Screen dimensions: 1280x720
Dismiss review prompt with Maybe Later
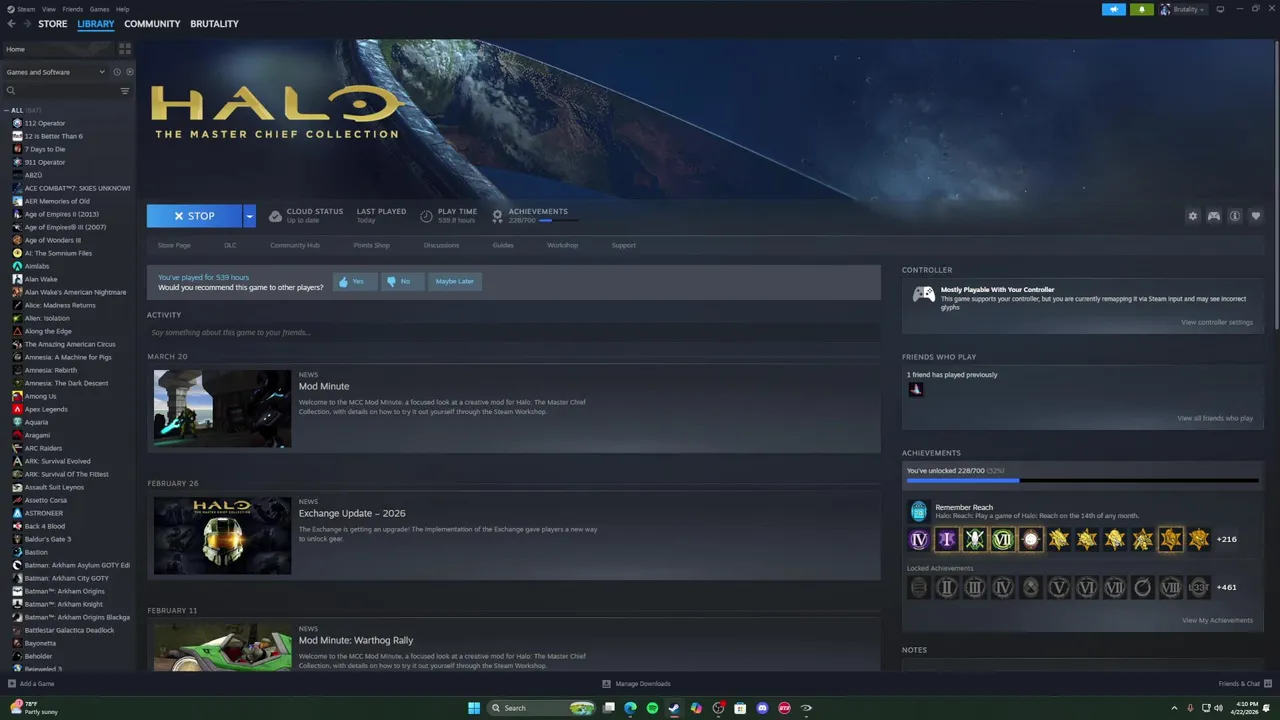455,282
